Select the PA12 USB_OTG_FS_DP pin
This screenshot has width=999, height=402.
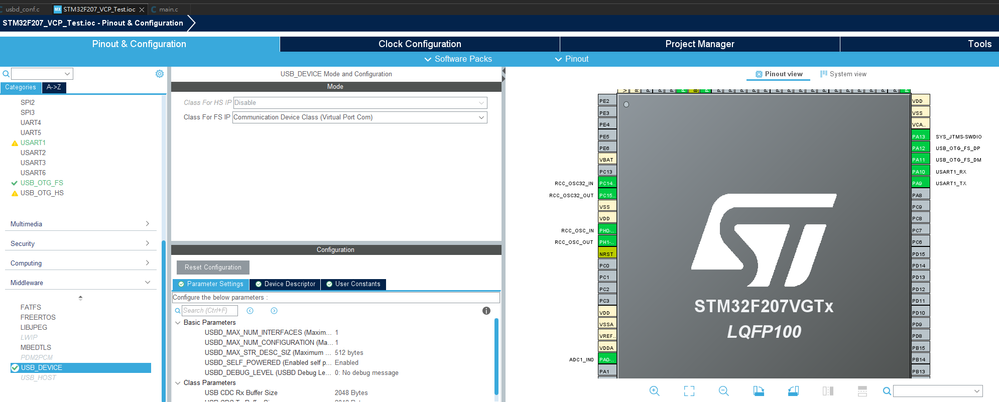point(921,148)
